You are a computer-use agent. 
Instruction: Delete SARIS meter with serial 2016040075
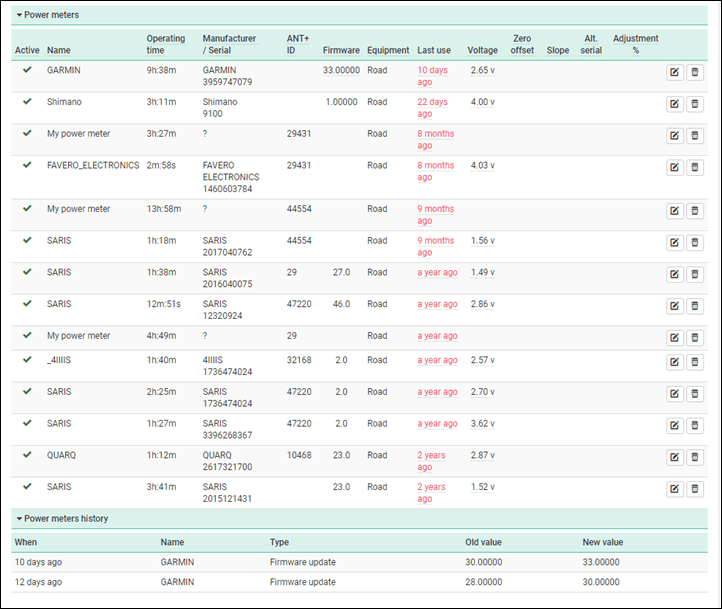(695, 274)
